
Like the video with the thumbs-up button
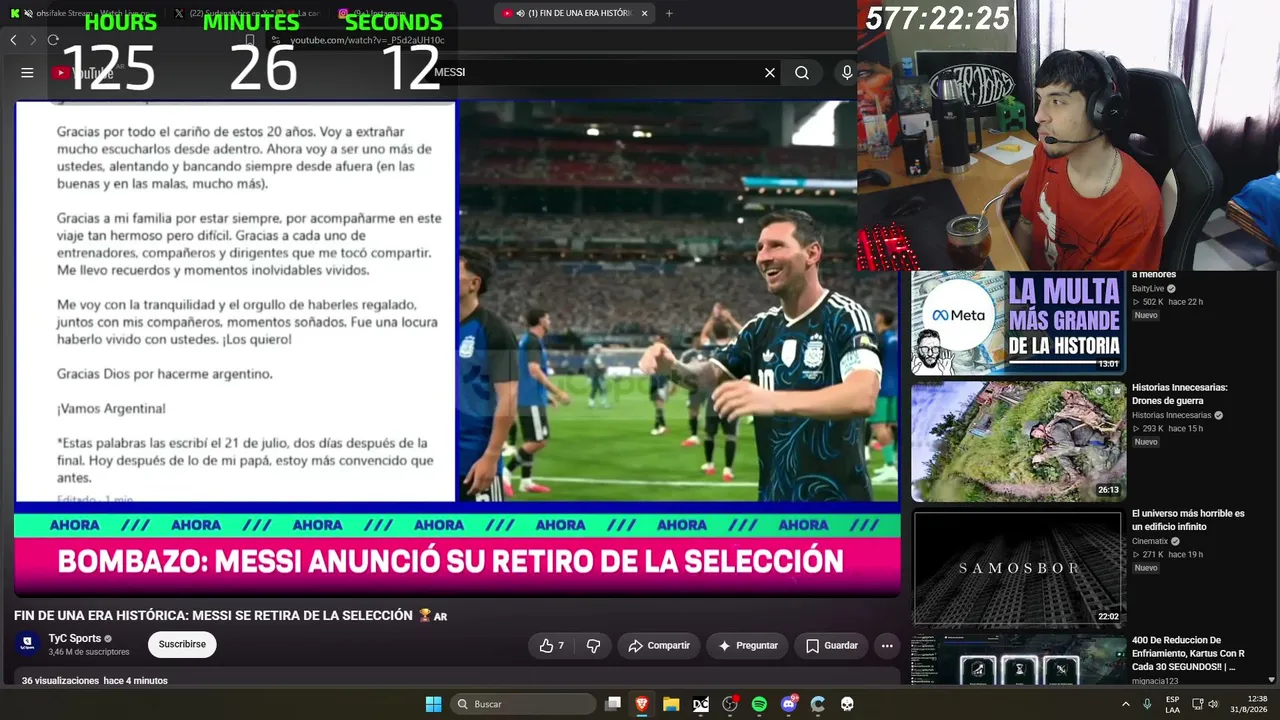pyautogui.click(x=551, y=646)
